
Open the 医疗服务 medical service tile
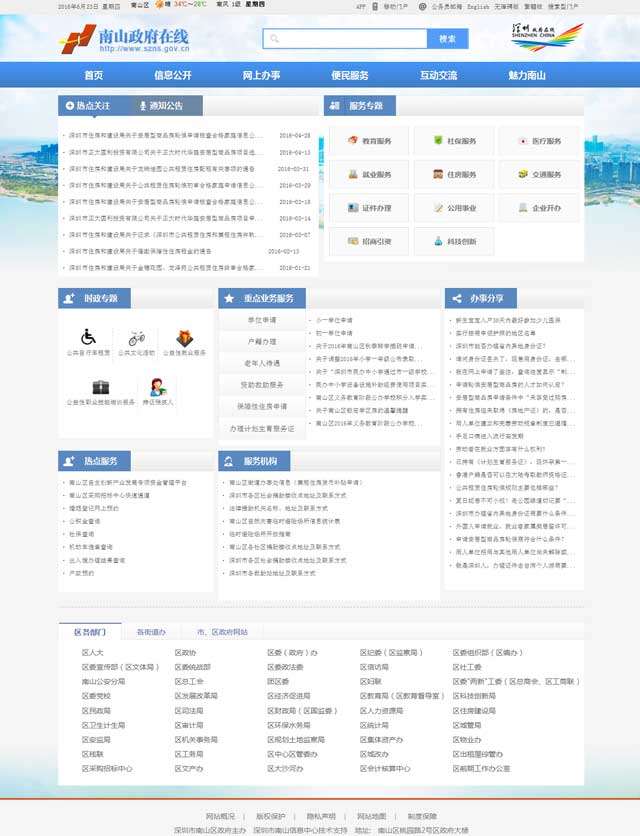pyautogui.click(x=539, y=141)
